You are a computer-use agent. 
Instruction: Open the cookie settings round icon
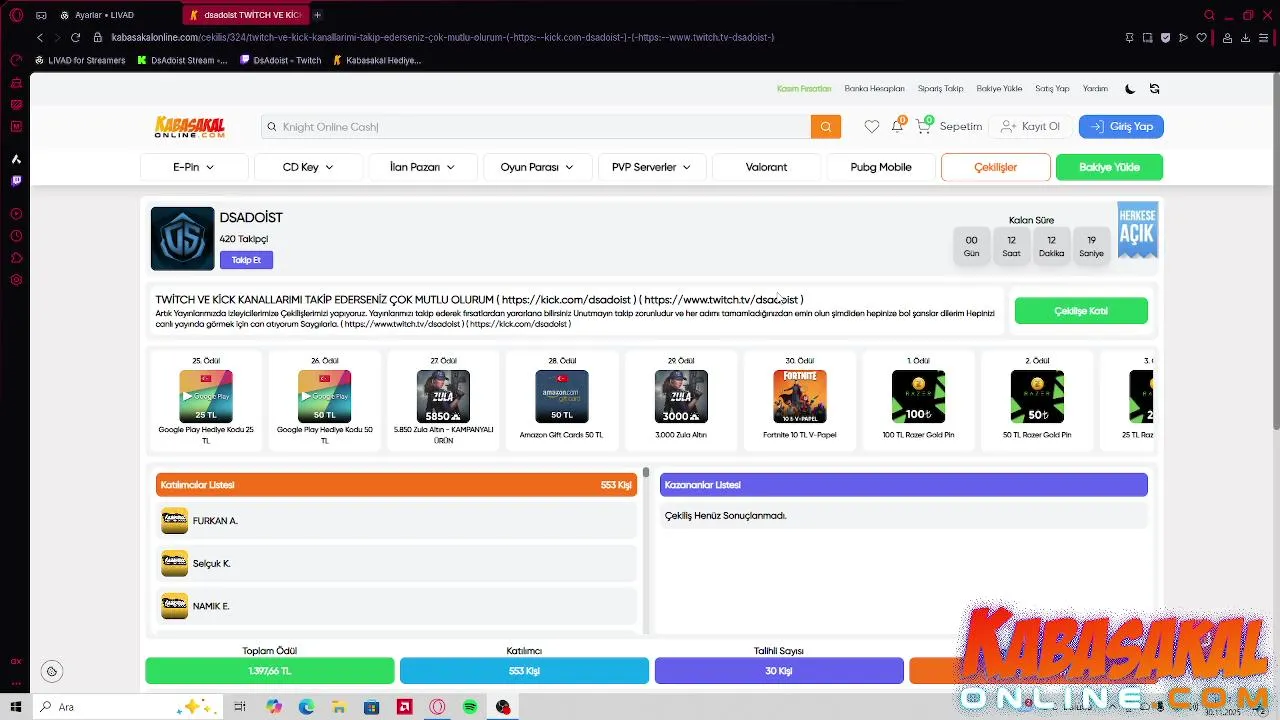pos(52,671)
